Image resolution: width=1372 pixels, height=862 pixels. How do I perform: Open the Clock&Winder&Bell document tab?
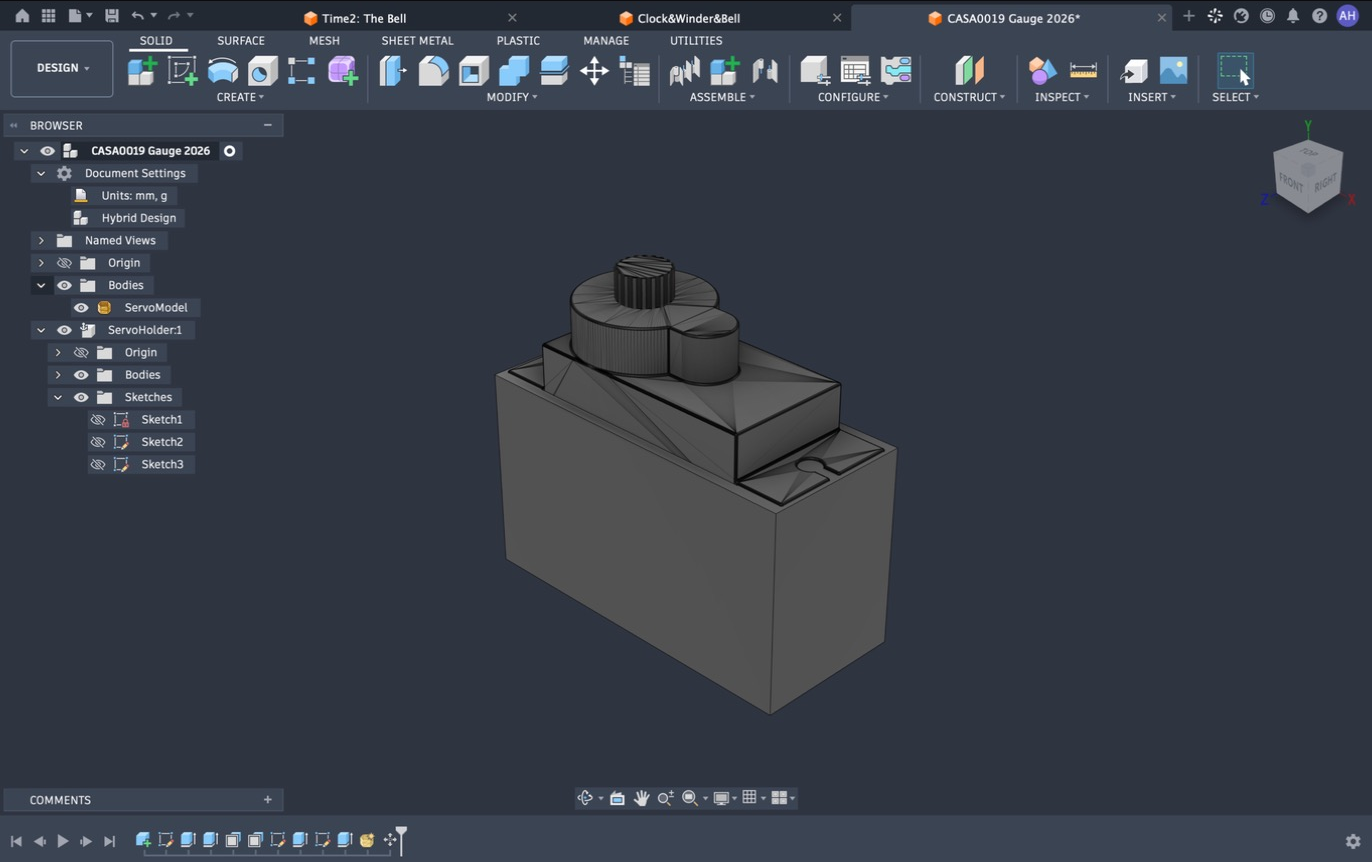(x=689, y=18)
